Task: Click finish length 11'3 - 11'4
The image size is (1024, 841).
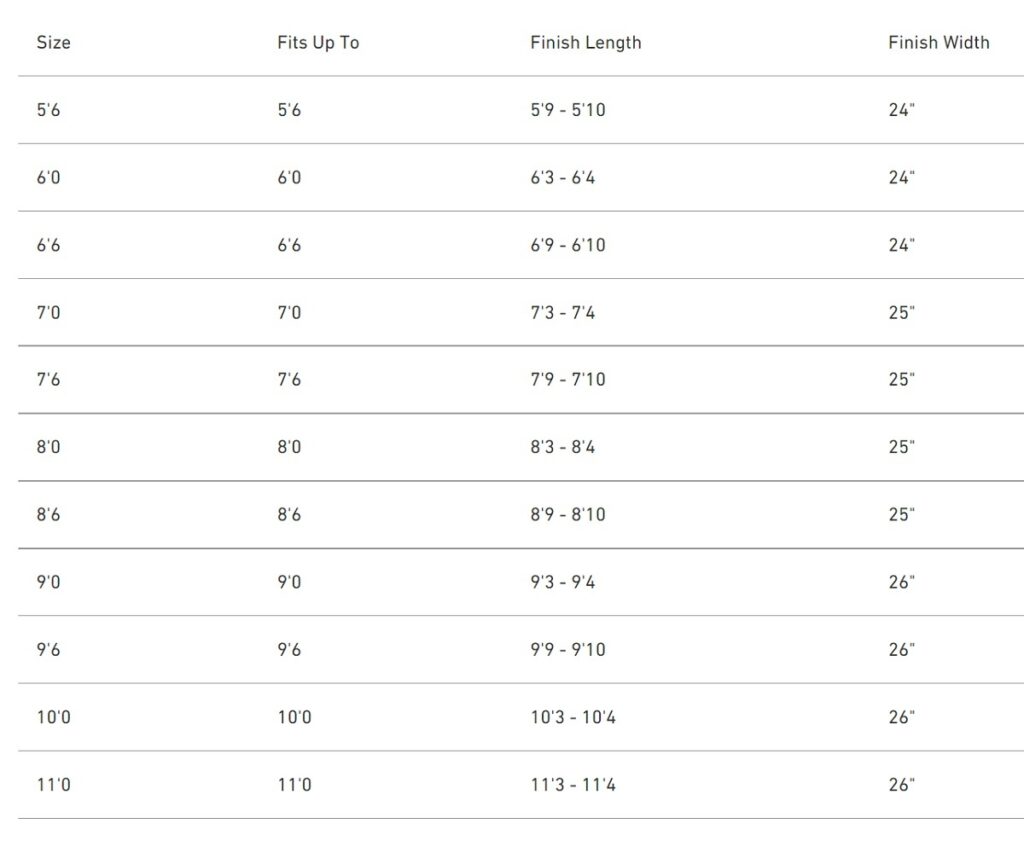Action: (x=572, y=785)
